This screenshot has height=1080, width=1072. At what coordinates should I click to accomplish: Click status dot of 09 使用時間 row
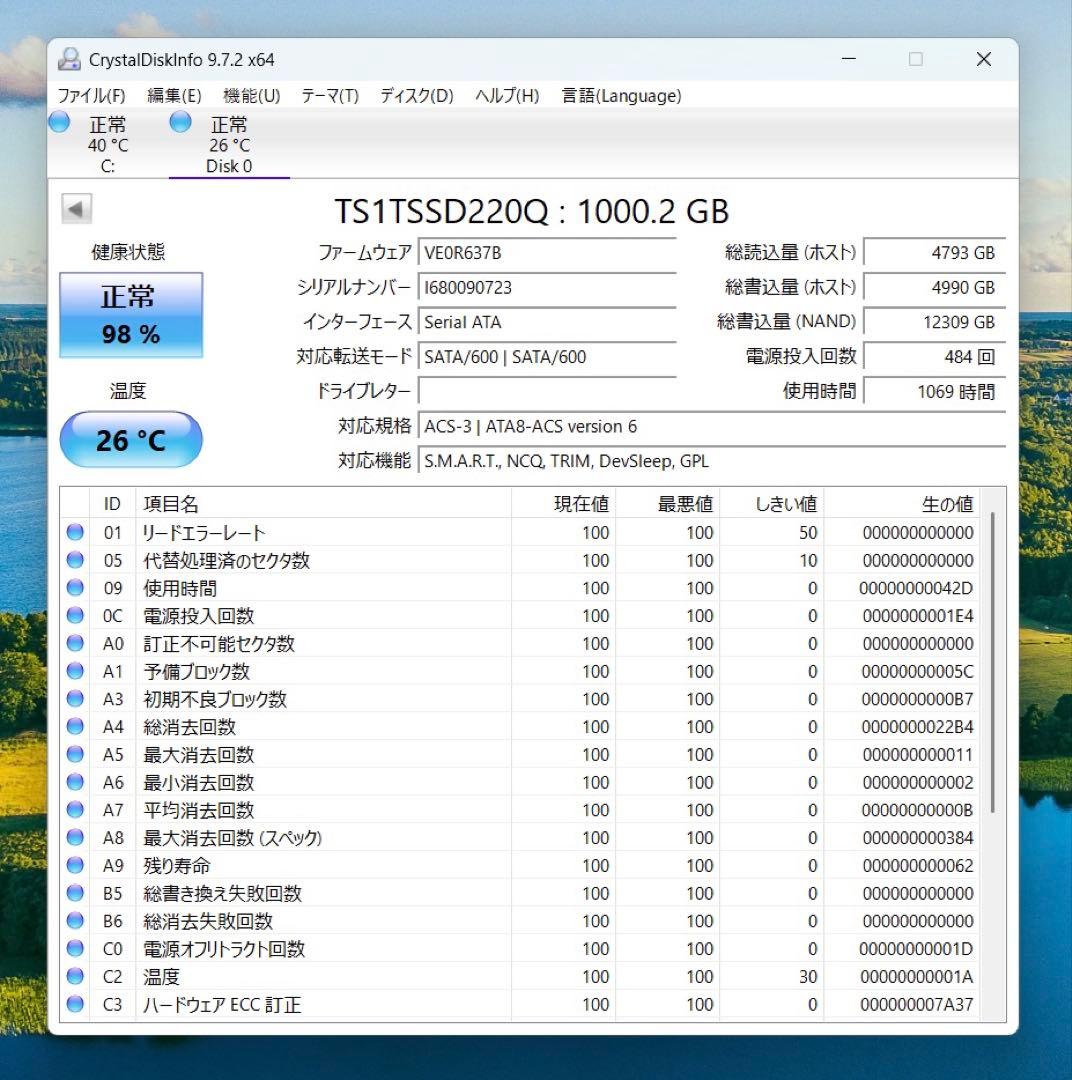(x=75, y=588)
